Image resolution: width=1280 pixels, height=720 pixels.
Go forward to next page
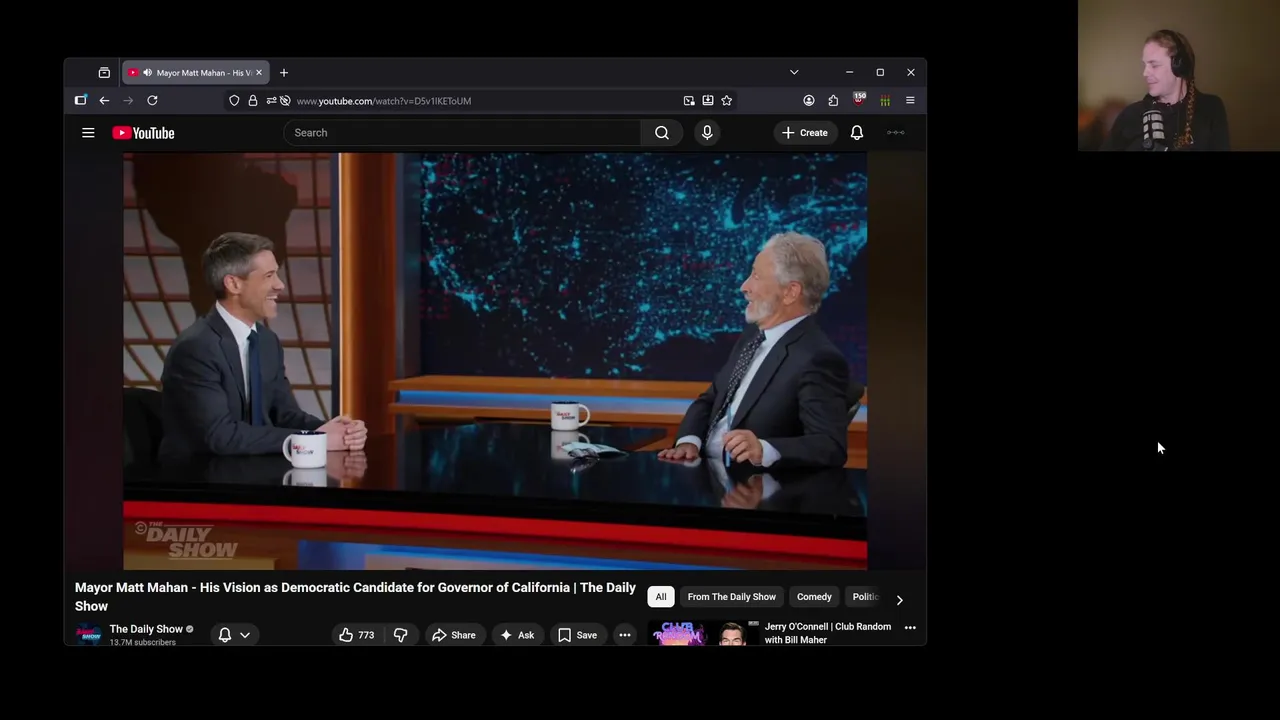128,101
